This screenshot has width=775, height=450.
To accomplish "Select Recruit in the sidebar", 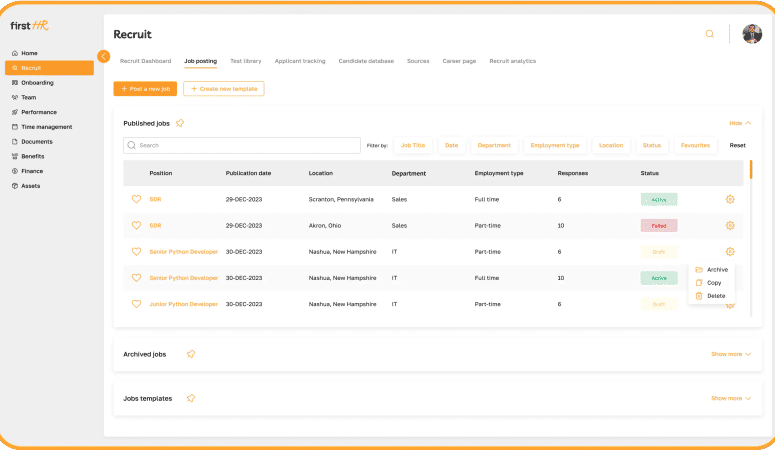I will pos(49,68).
